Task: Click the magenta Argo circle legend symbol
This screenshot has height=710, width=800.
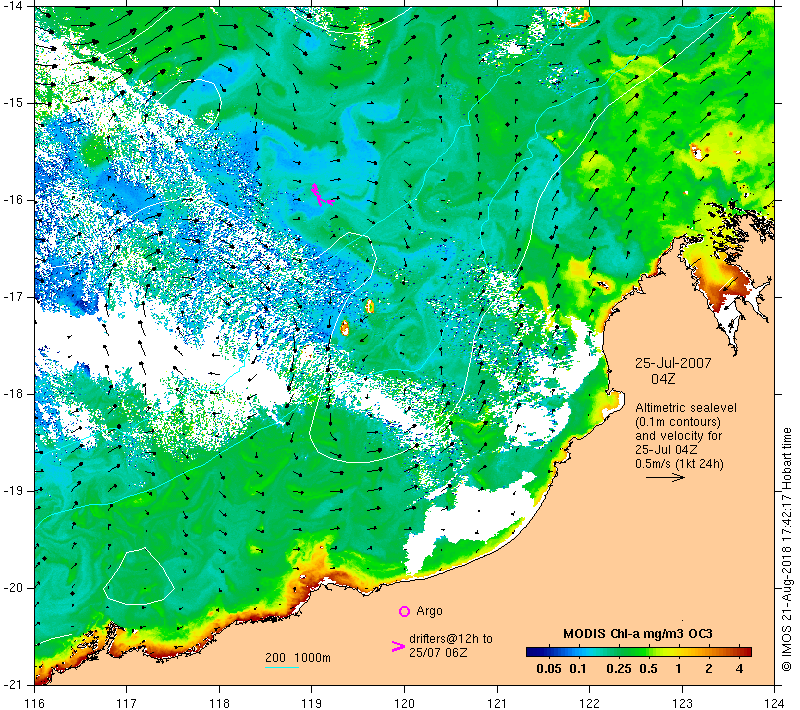Action: tap(404, 611)
